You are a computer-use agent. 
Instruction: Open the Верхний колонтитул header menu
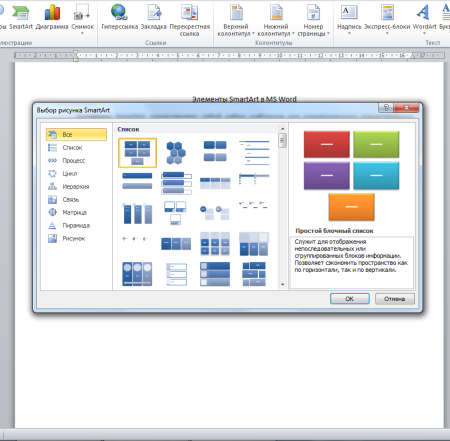[x=236, y=20]
